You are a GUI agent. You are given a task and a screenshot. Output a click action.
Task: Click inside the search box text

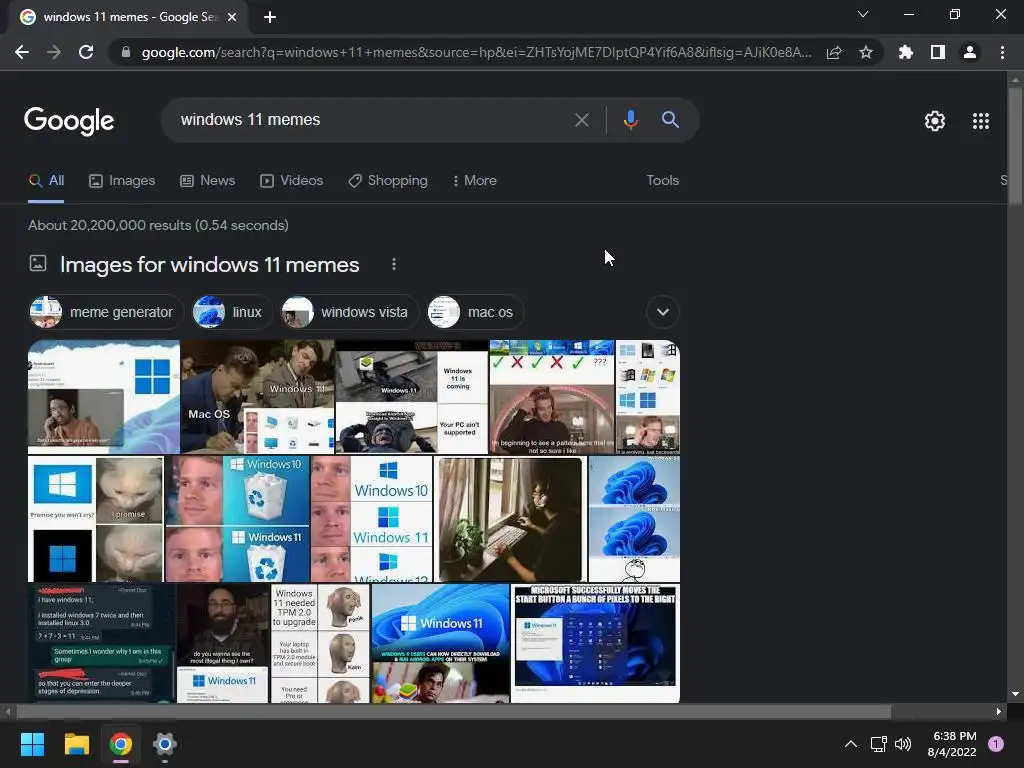(x=251, y=120)
